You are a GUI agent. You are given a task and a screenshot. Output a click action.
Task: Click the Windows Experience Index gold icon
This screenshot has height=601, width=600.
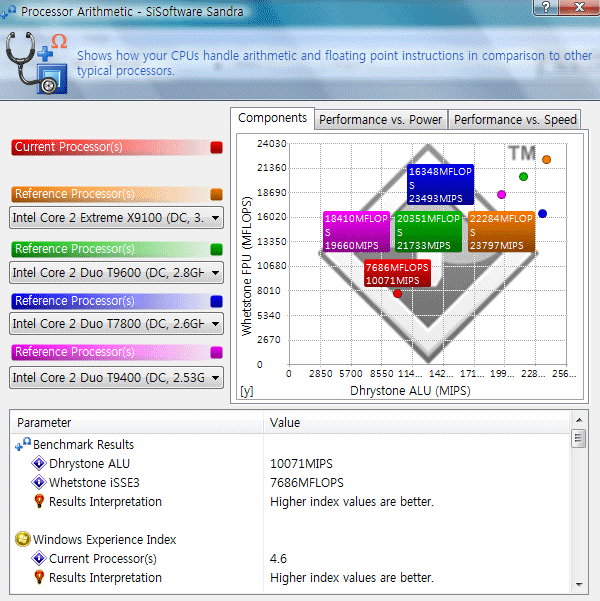tap(23, 539)
